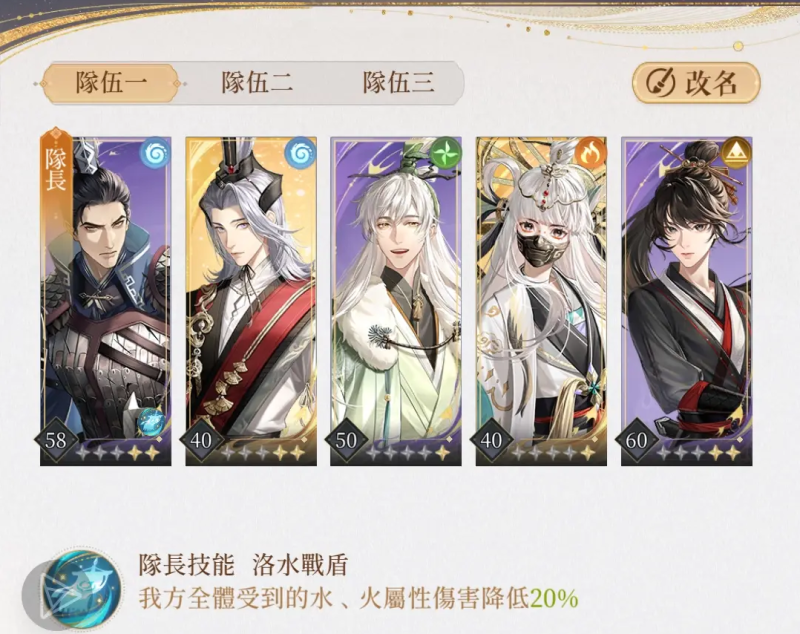This screenshot has width=800, height=634.
Task: Select the level 60 dark-haired character card
Action: 686,301
